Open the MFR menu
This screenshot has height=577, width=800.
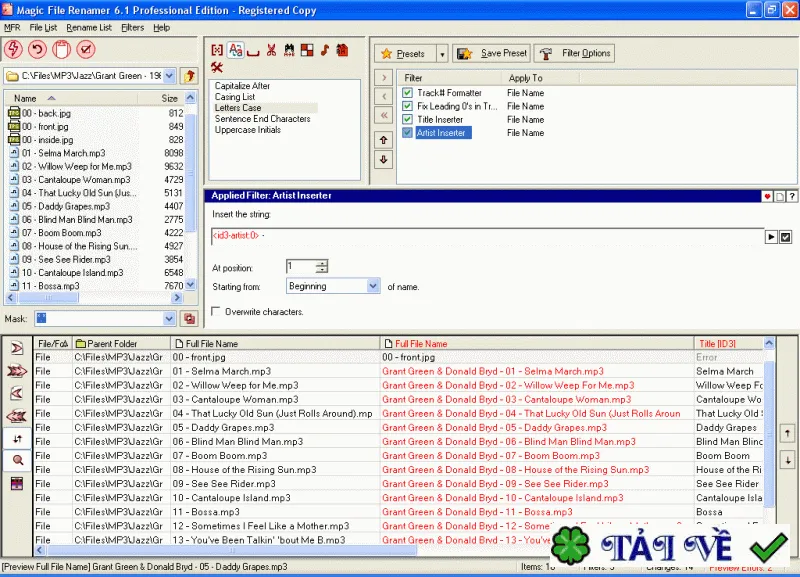(x=12, y=28)
